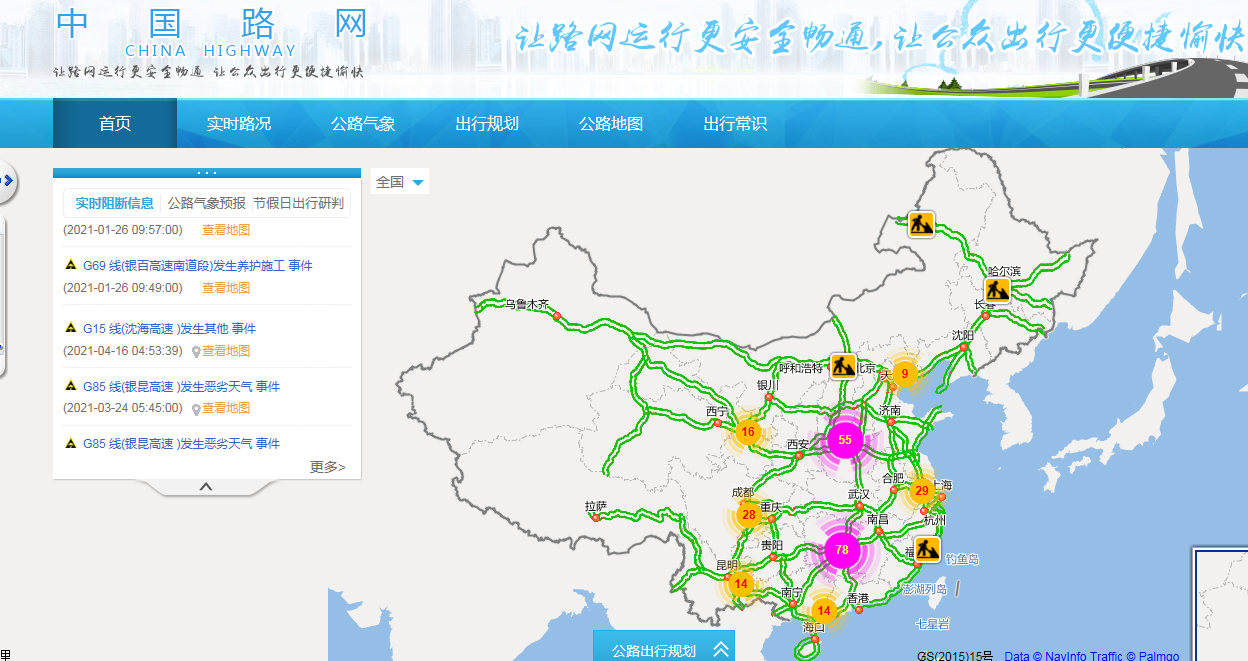The width and height of the screenshot is (1248, 661).
Task: Click the location pin icon at 2021-03-24 05:45:00
Action: [x=196, y=409]
